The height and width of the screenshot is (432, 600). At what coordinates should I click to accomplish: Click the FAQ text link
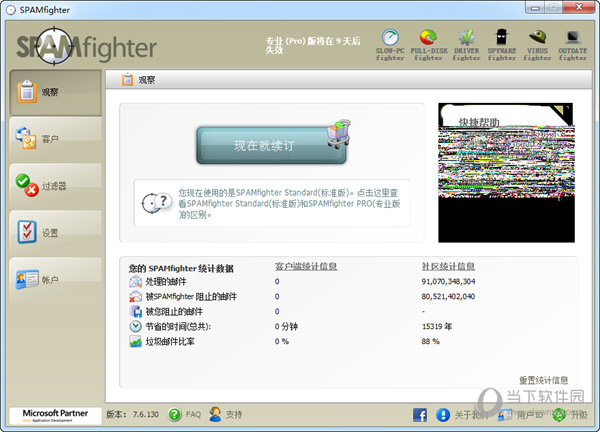click(193, 414)
